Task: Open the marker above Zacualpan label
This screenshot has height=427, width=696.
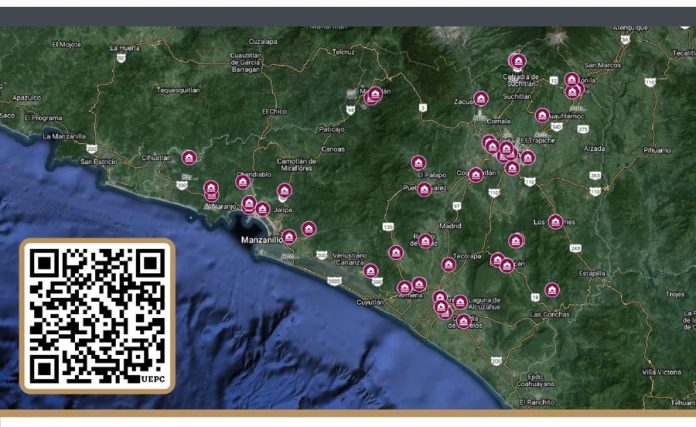Action: click(481, 98)
